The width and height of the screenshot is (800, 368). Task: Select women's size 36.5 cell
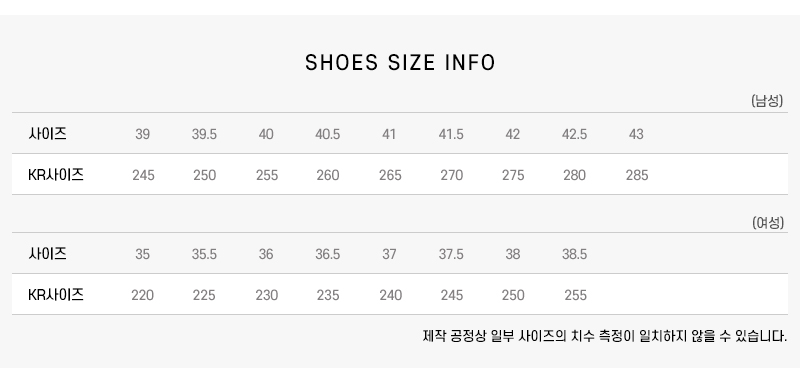328,254
